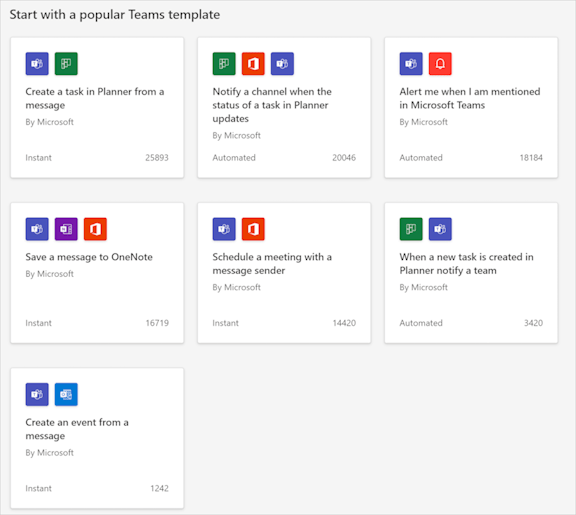This screenshot has height=515, width=576.
Task: Open 'Create an event from a message' template title
Action: coord(77,429)
